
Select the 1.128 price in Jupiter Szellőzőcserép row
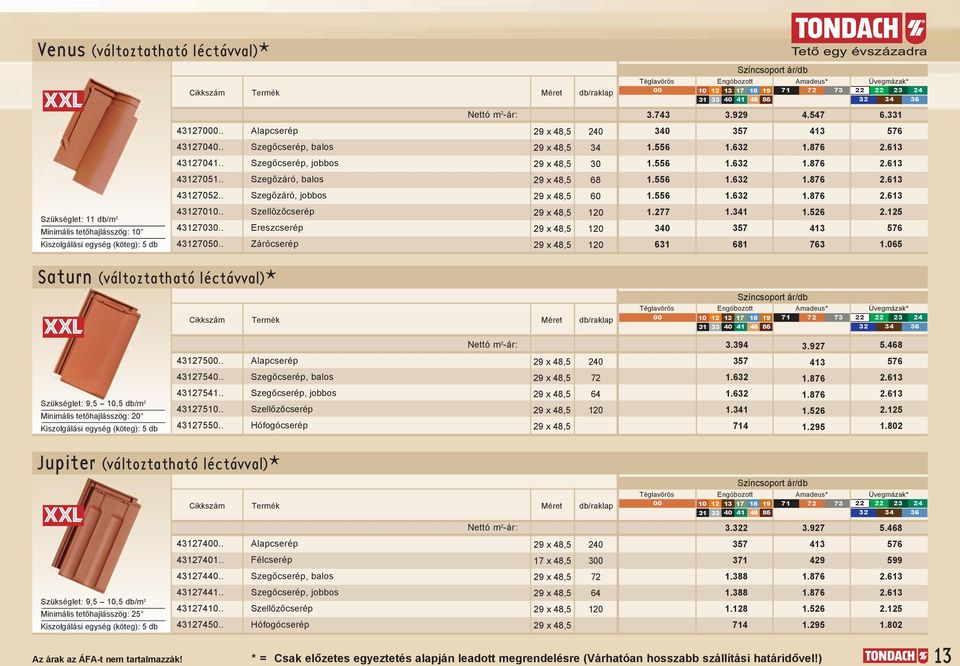click(x=737, y=609)
